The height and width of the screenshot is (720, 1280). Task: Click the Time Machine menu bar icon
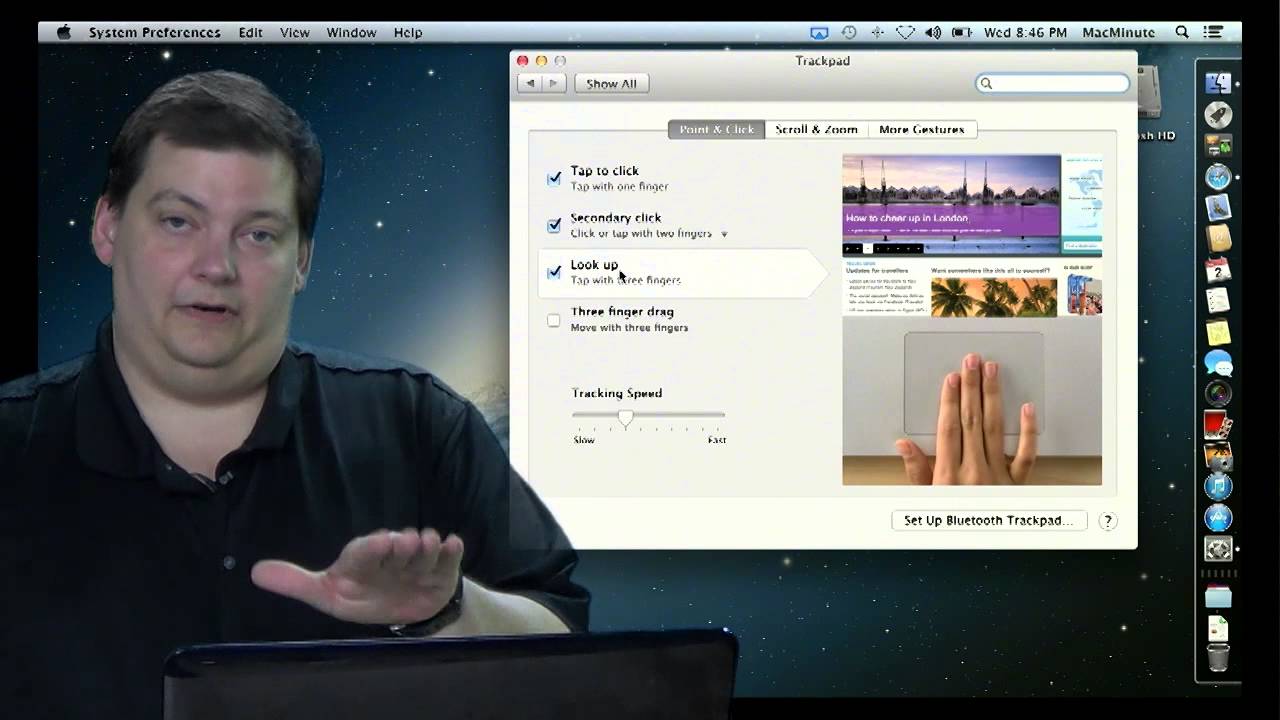tap(849, 32)
